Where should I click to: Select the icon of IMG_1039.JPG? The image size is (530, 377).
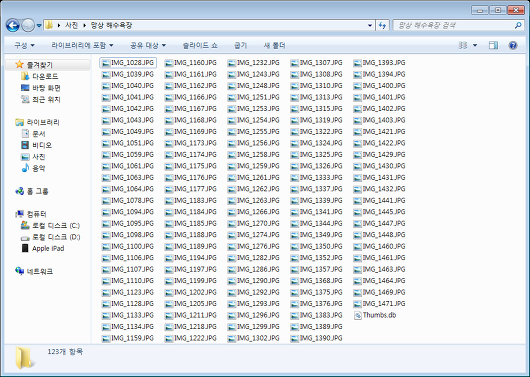click(106, 75)
